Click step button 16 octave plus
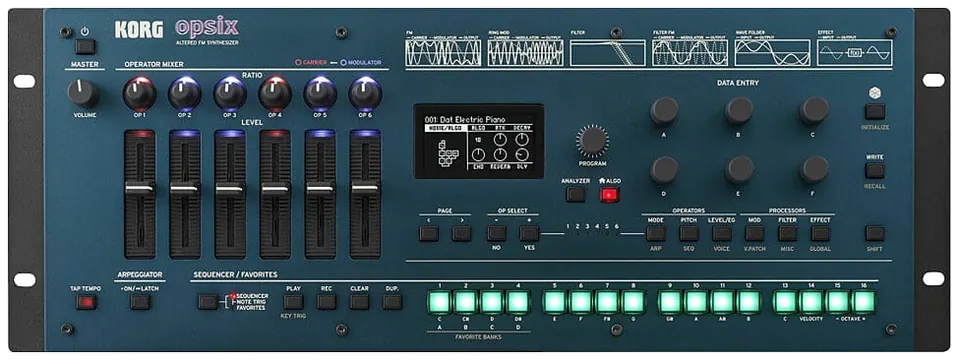Image resolution: width=959 pixels, height=360 pixels. (864, 302)
